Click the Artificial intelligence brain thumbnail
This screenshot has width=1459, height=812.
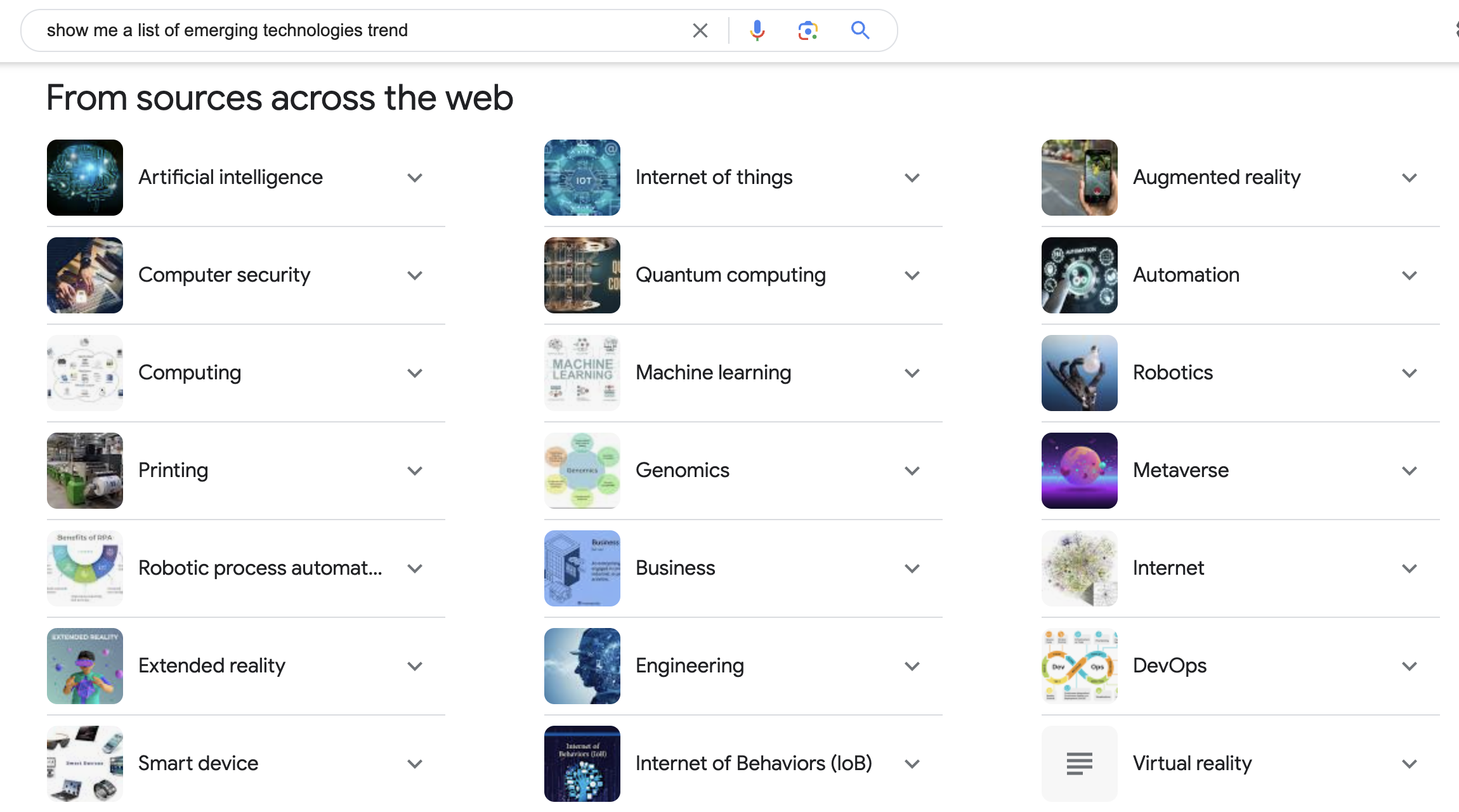(85, 178)
